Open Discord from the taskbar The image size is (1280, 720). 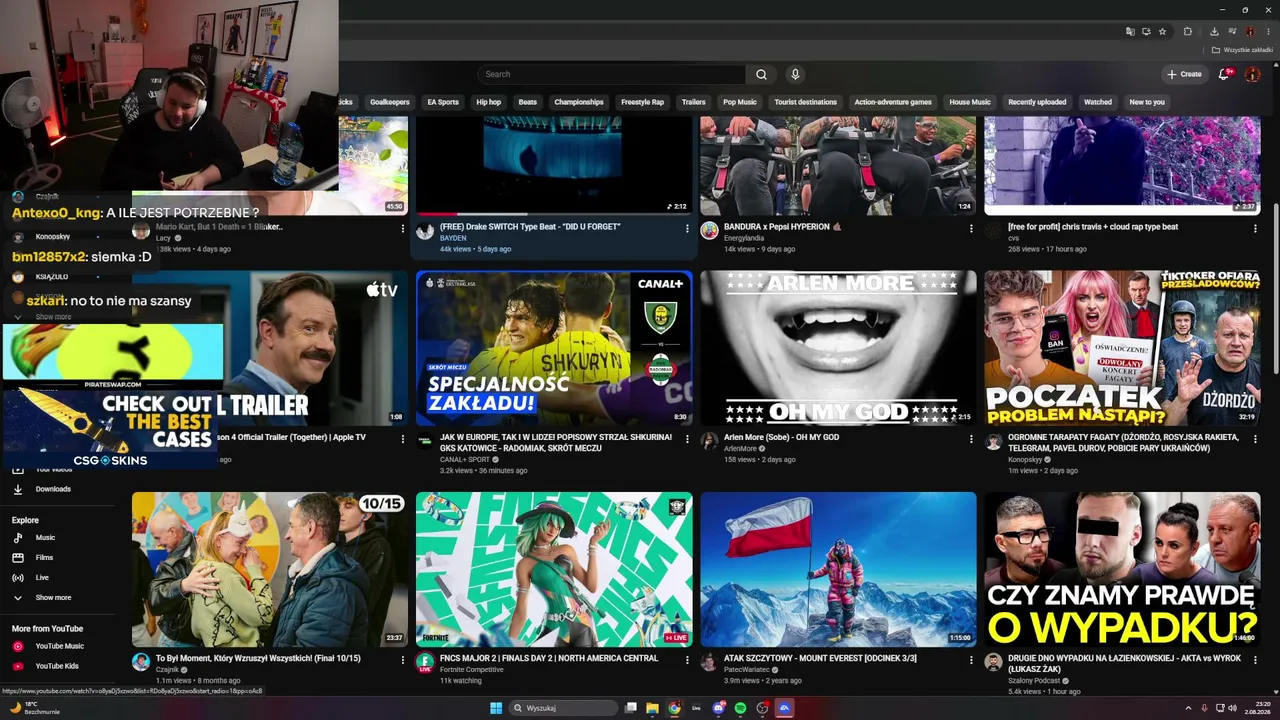coord(718,708)
